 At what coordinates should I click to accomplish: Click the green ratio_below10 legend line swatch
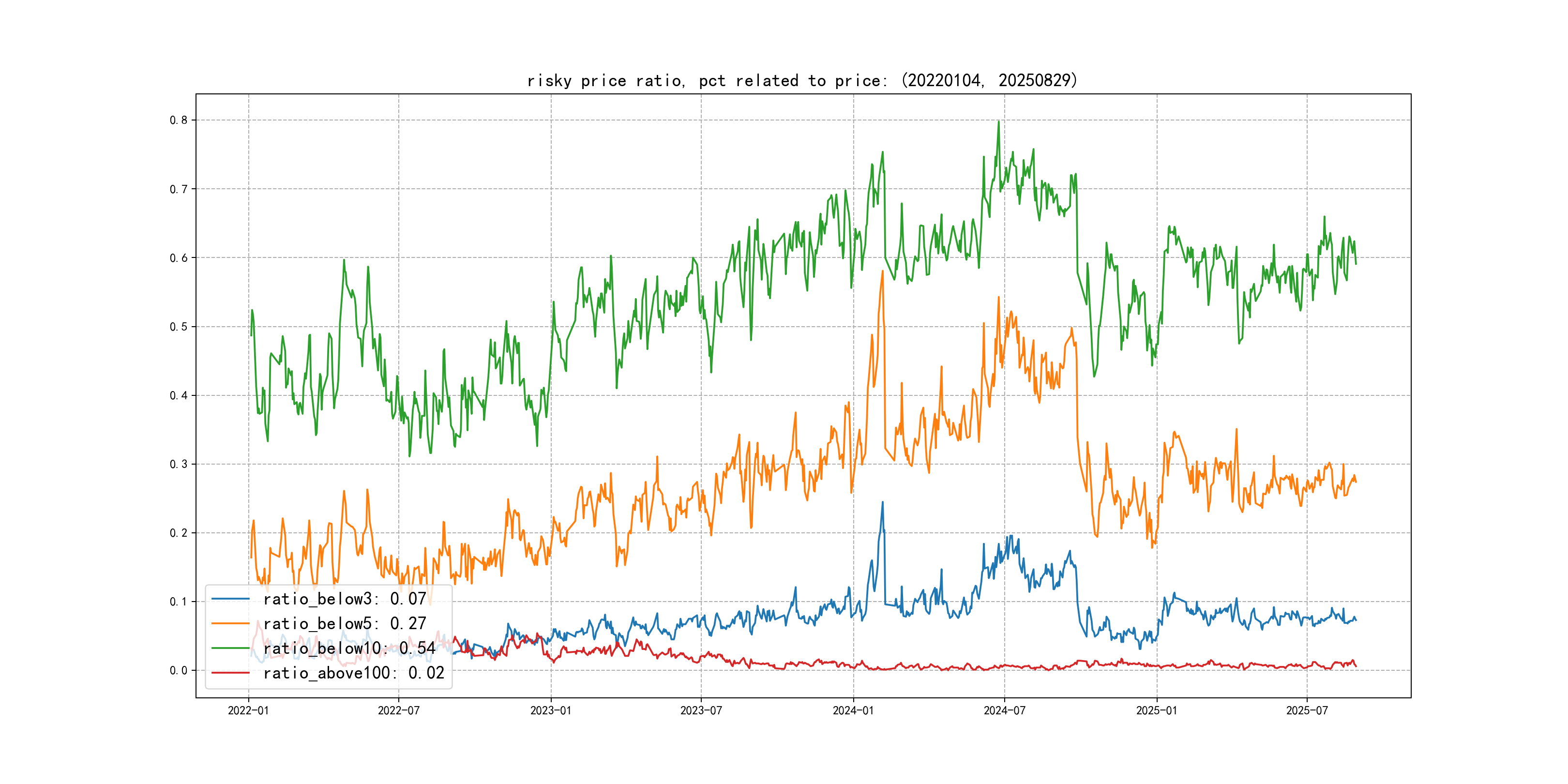tap(230, 648)
